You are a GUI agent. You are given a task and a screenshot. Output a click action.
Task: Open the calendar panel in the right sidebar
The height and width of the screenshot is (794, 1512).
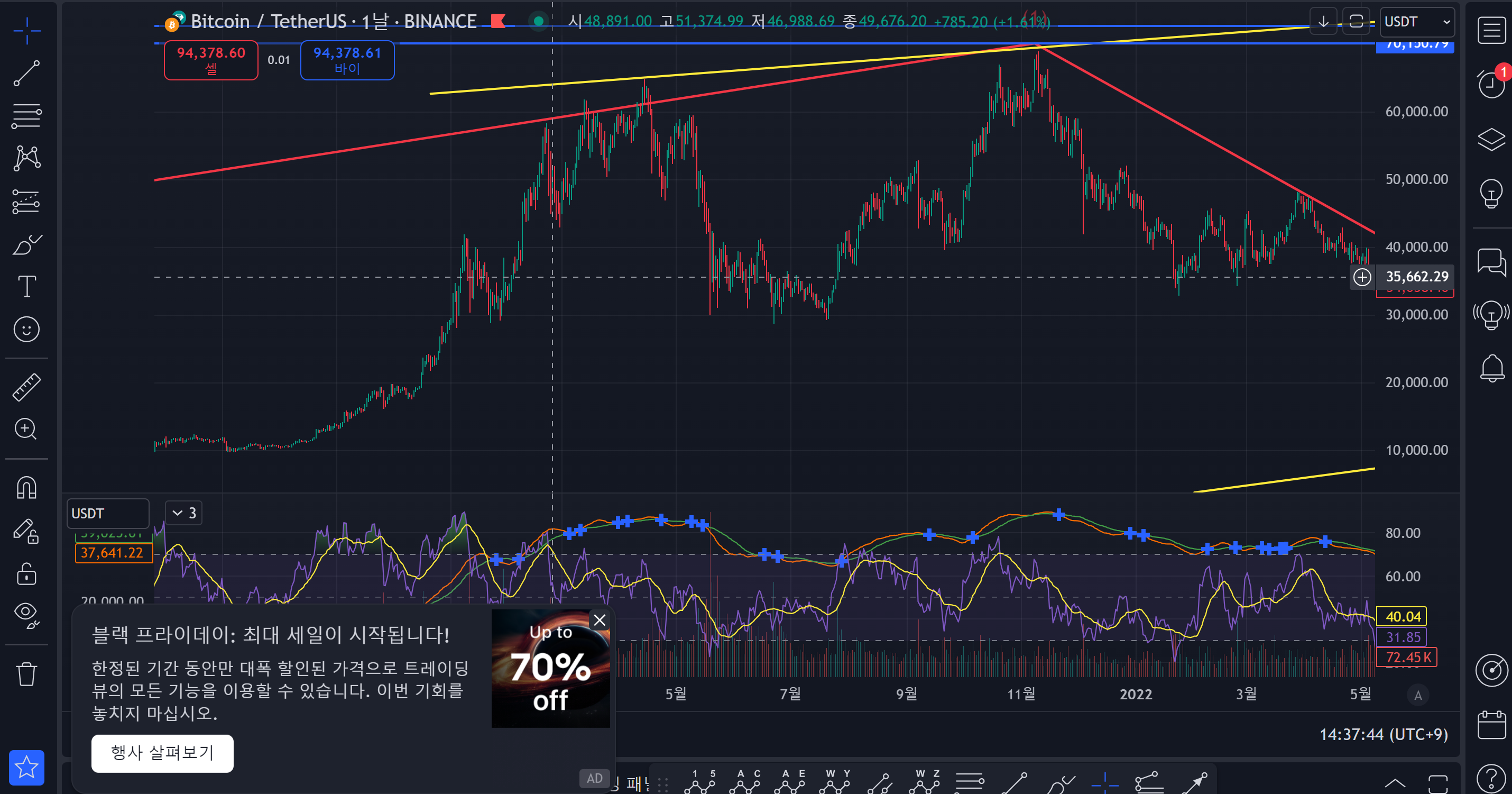tap(1491, 725)
